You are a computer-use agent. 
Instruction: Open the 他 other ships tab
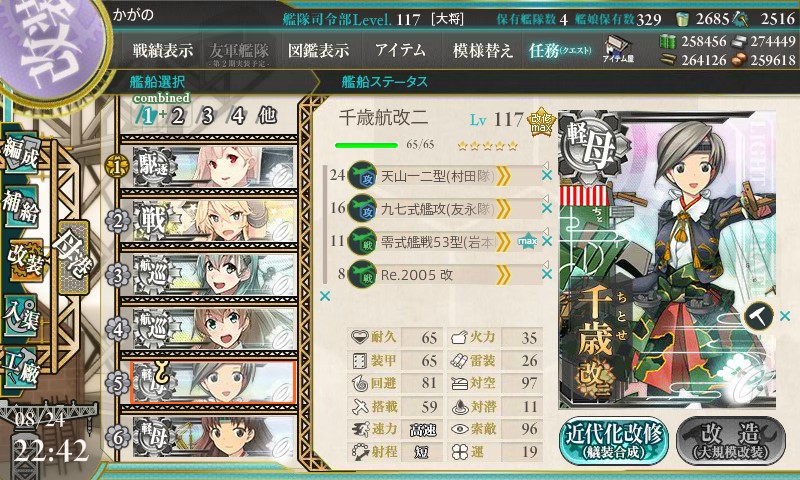(267, 116)
